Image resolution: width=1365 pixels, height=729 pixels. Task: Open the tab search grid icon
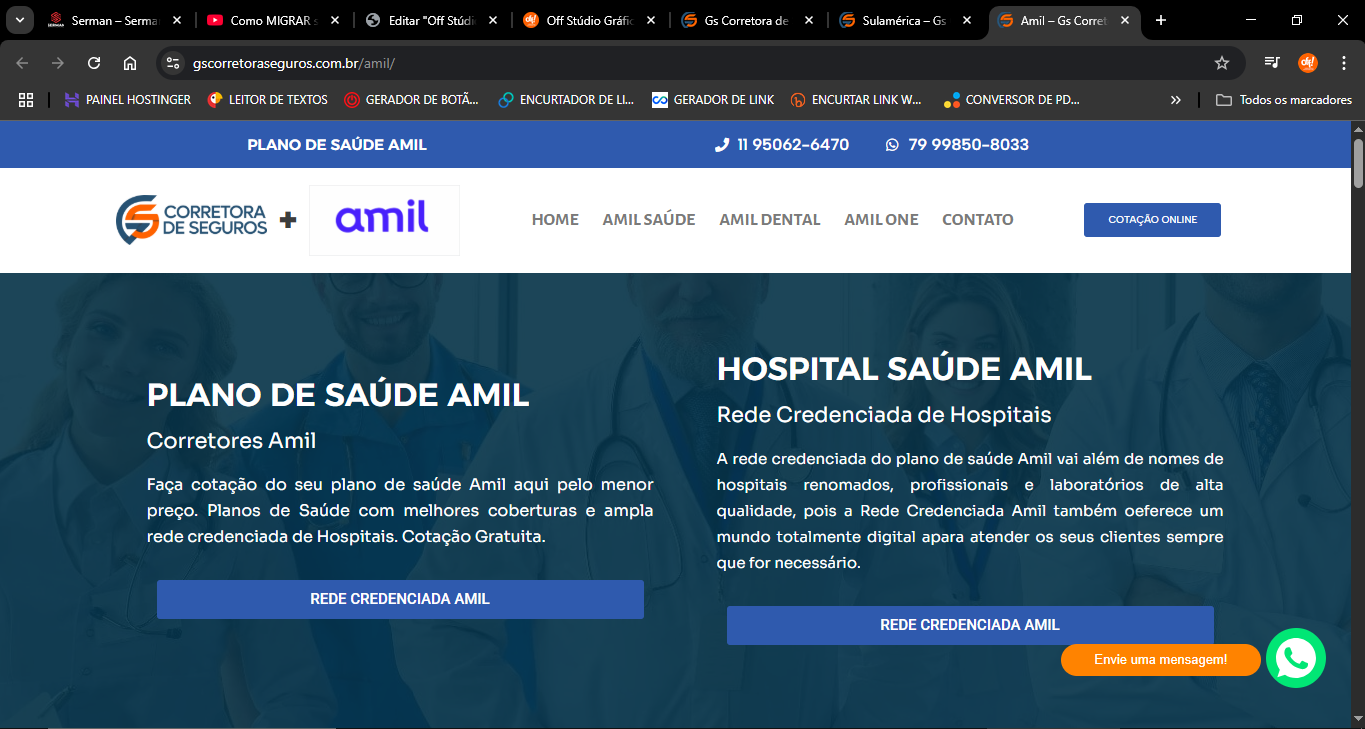tap(26, 99)
